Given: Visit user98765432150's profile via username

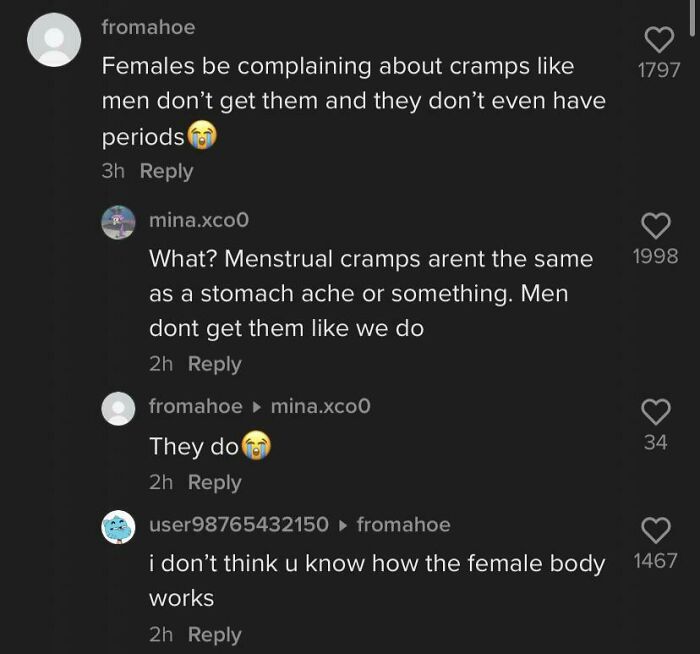Looking at the screenshot, I should [238, 524].
